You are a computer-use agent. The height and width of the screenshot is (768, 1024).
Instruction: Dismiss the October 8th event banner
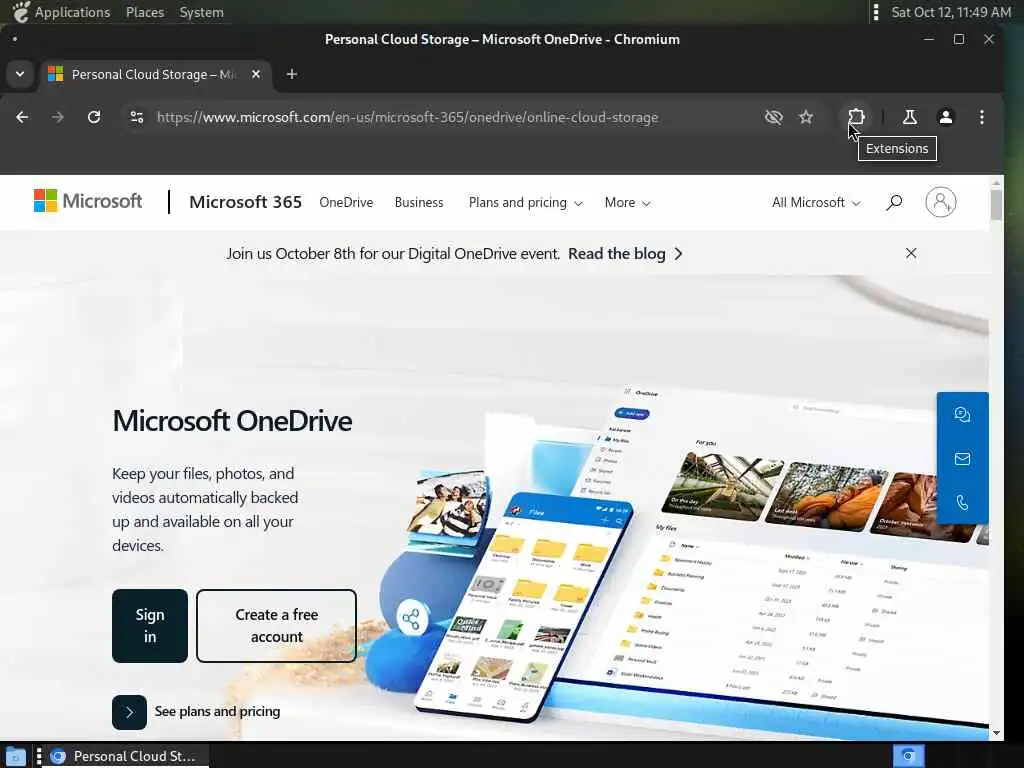click(x=911, y=253)
